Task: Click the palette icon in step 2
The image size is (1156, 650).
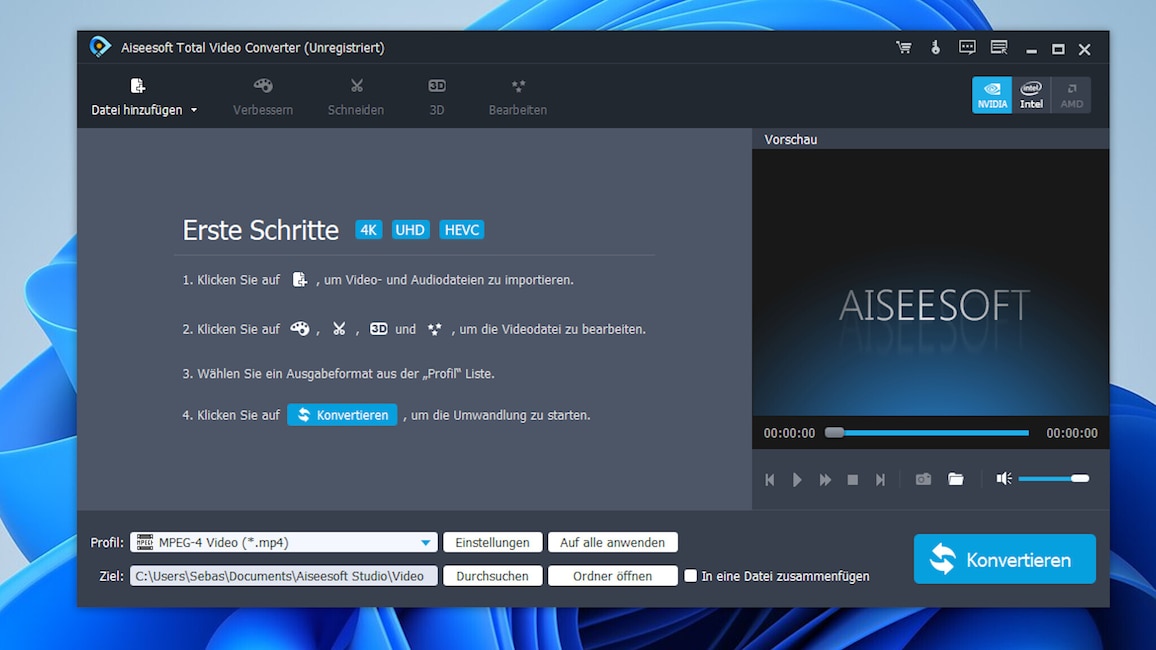Action: (299, 329)
